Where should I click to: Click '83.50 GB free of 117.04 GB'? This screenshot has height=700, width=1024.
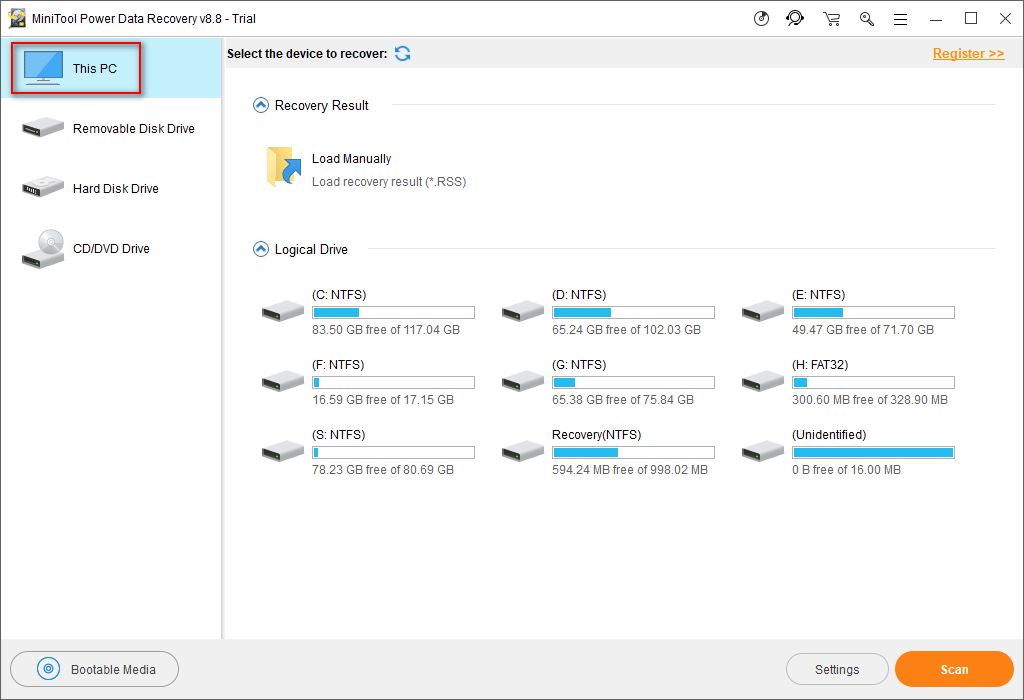(386, 330)
